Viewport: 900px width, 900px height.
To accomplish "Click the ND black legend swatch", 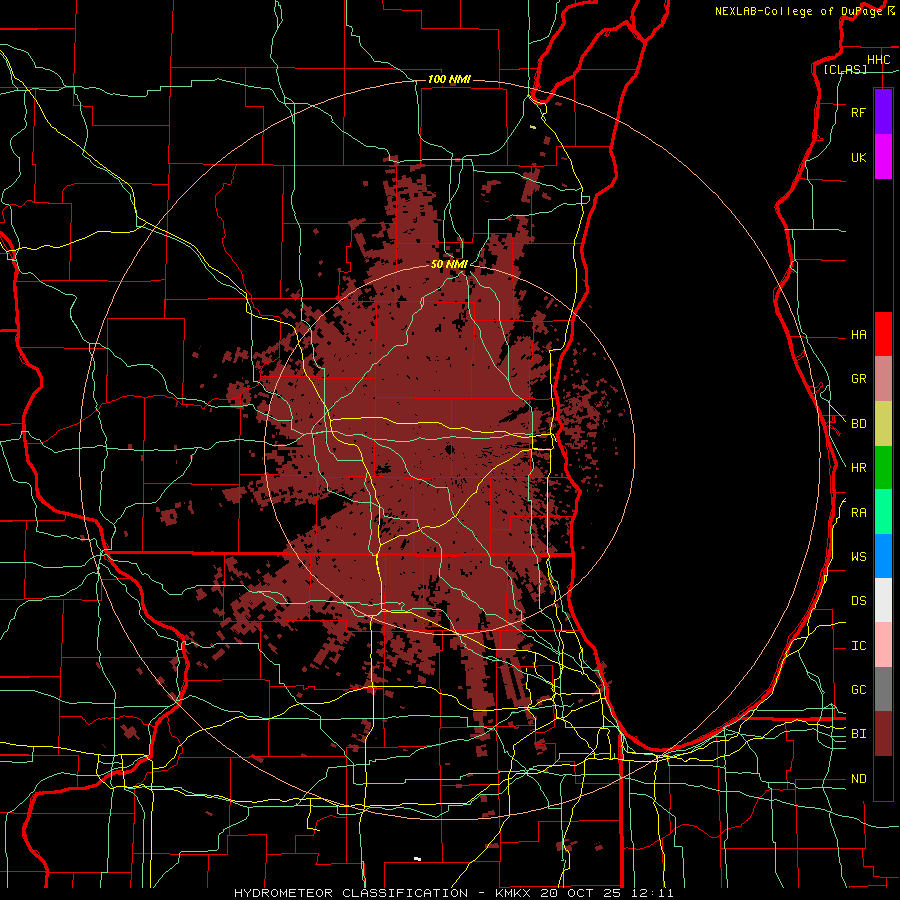I will click(x=883, y=778).
